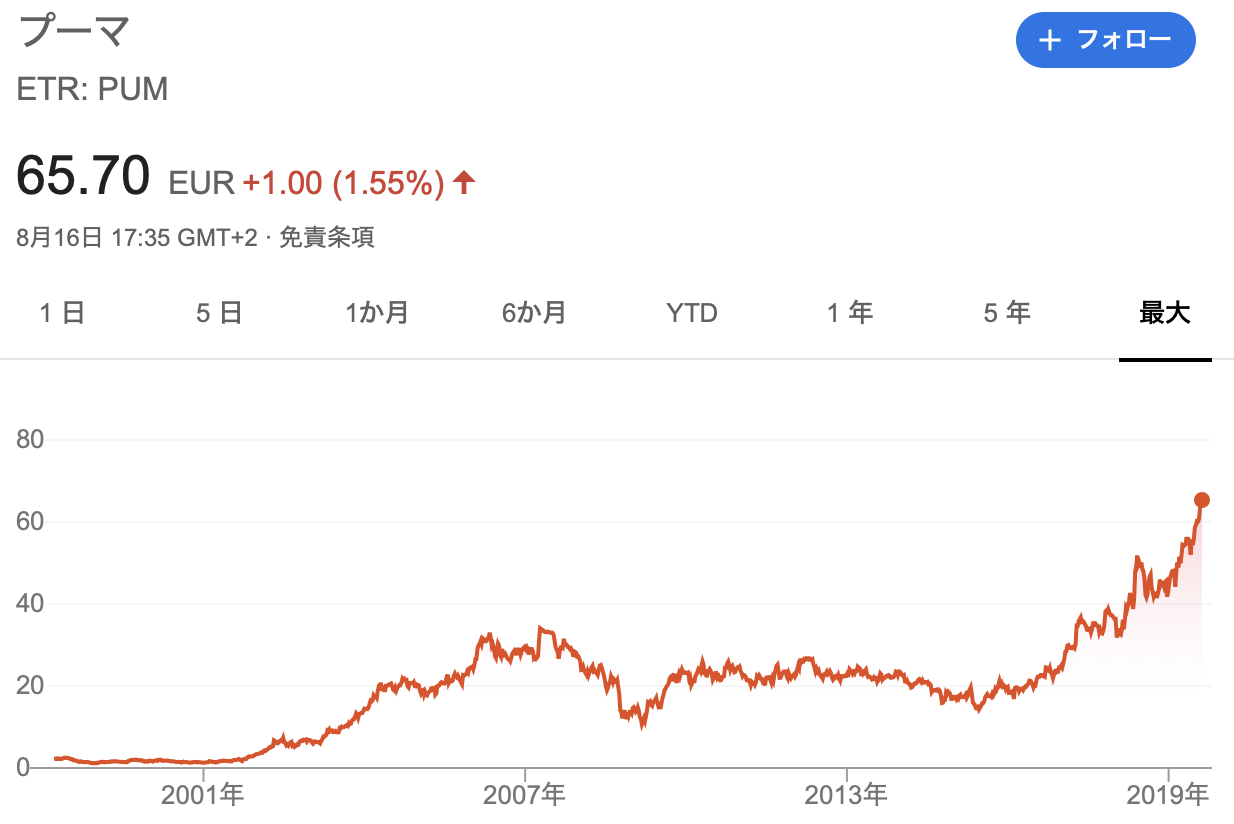Click the 2007年 axis label
Screen dimensions: 1234x824
[x=525, y=796]
